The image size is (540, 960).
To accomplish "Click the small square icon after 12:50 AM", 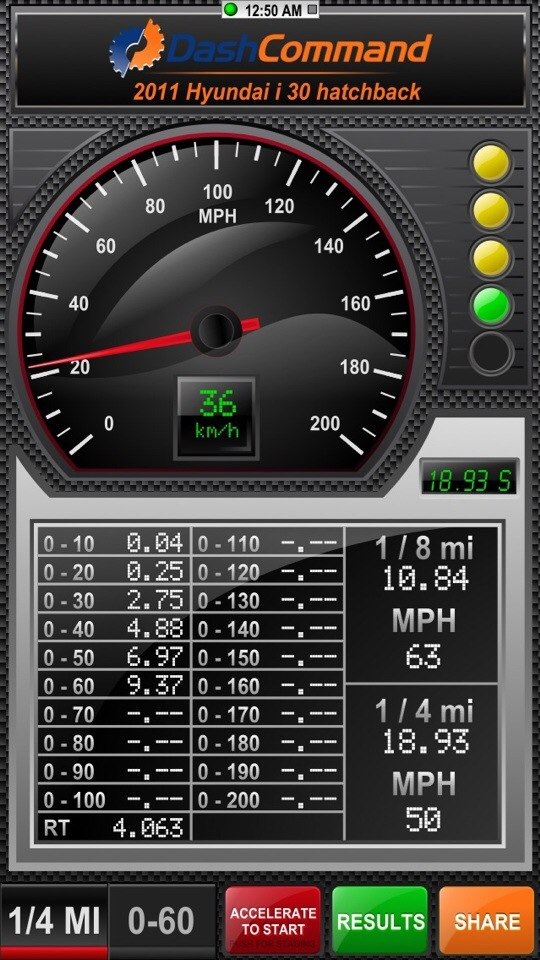I will tap(312, 9).
